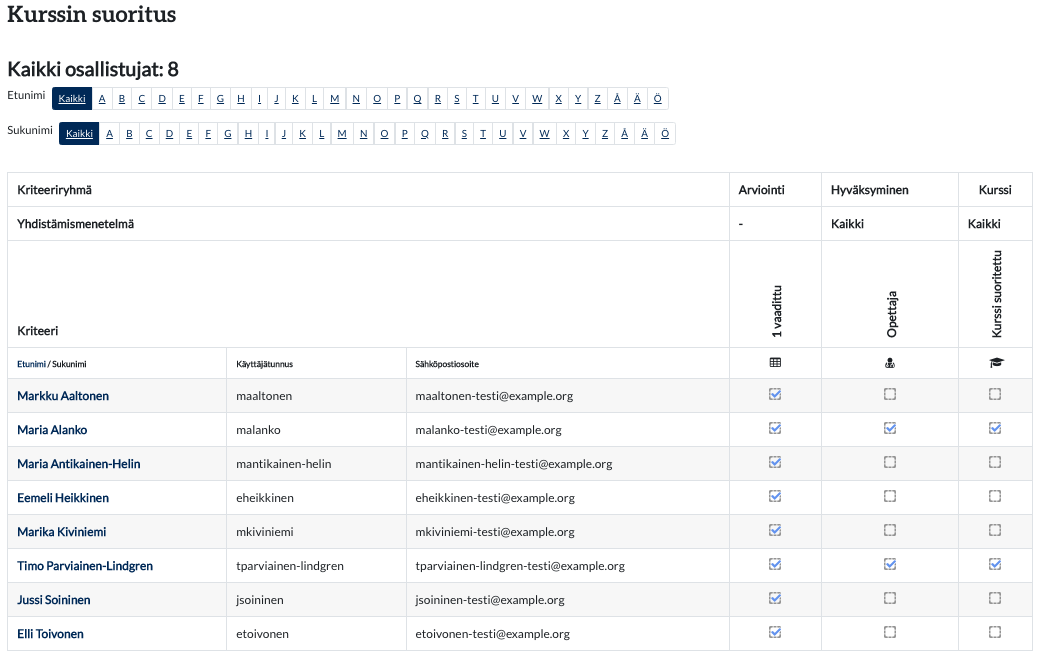Viewport: 1040px width, 660px height.
Task: Click 1 vaadittu checkbox for Jussi Soininen
Action: pyautogui.click(x=775, y=598)
